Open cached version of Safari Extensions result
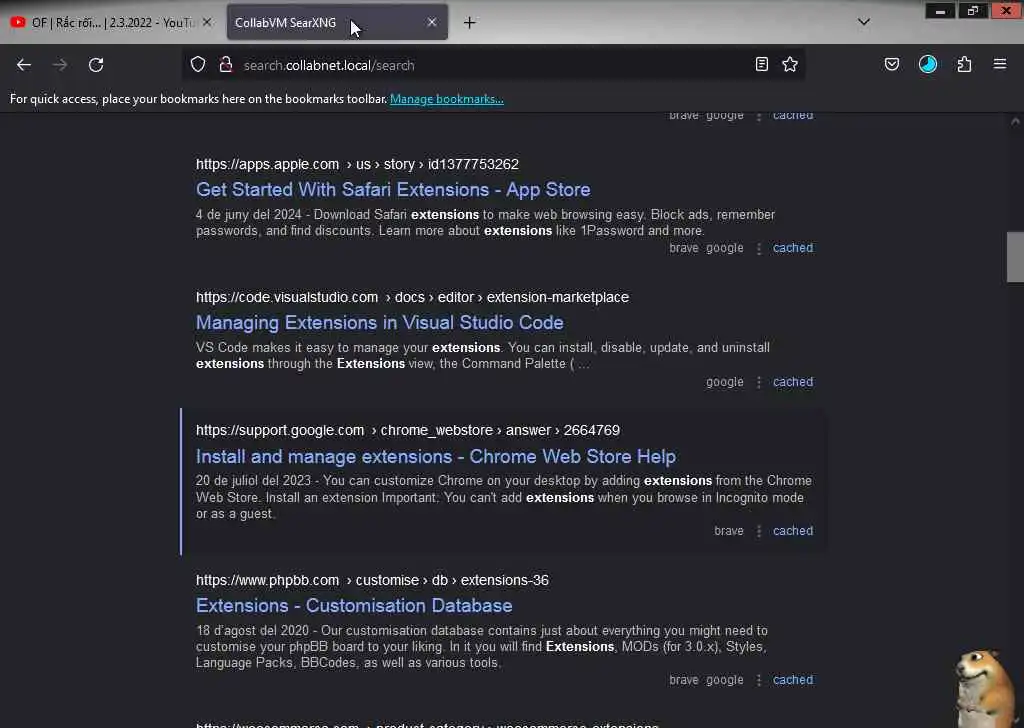 point(793,248)
